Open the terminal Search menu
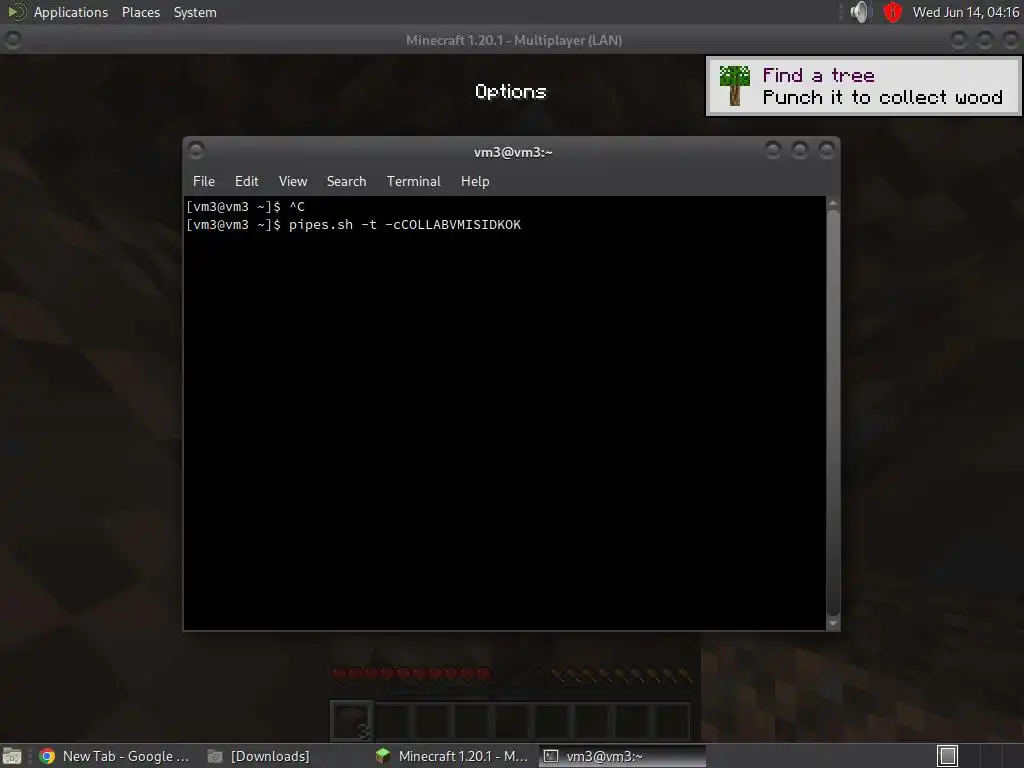This screenshot has width=1024, height=768. tap(346, 182)
